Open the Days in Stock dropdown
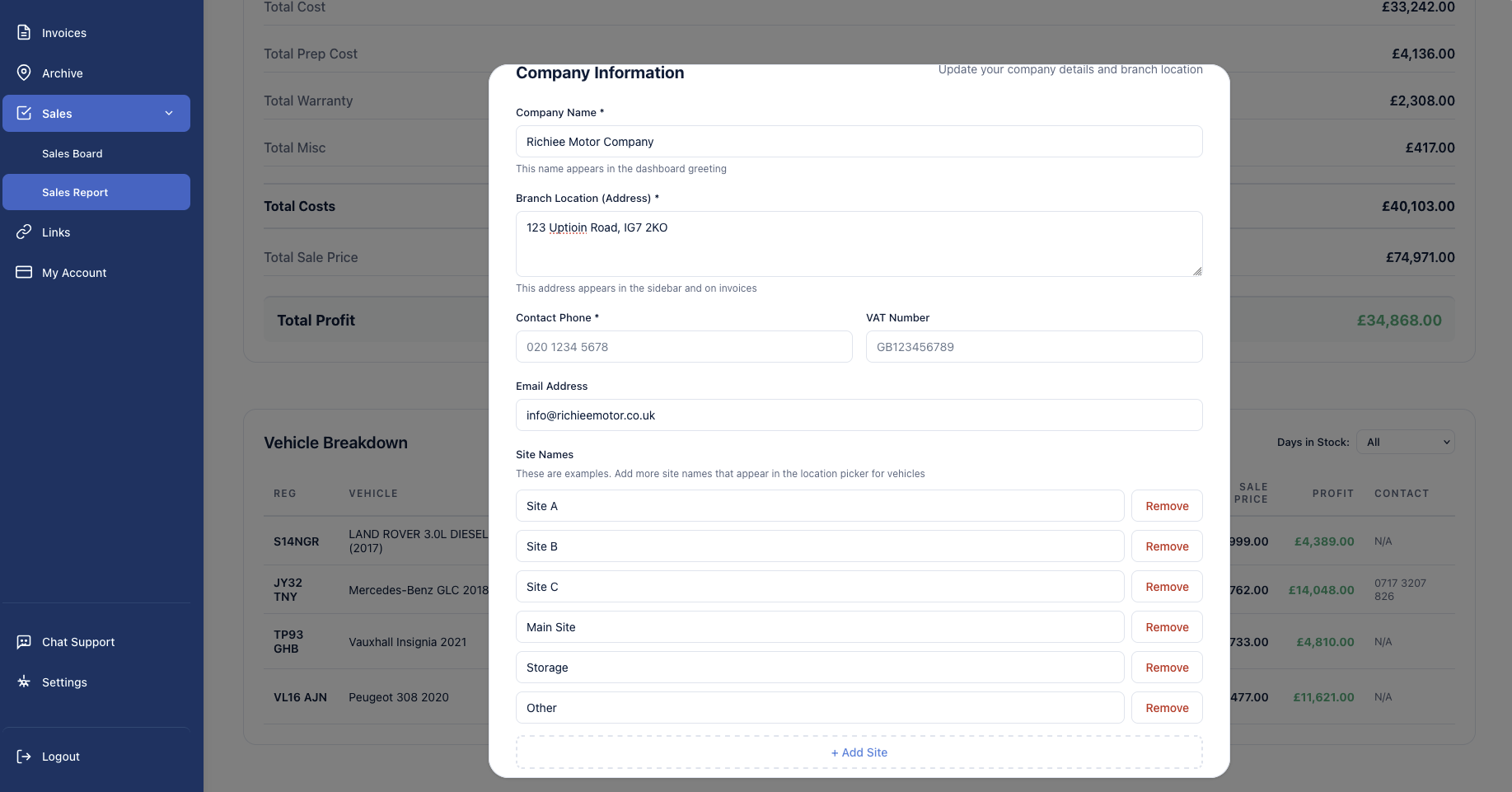Viewport: 1512px width, 792px height. tap(1405, 442)
